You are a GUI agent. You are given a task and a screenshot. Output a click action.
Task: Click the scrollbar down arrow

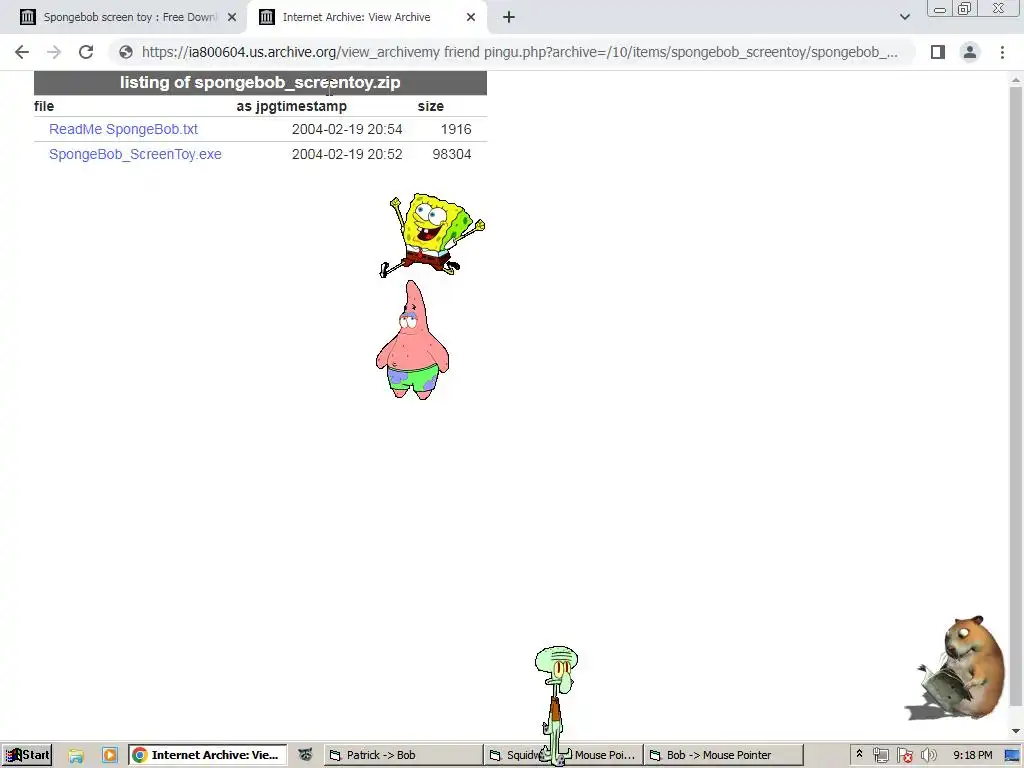pos(1015,731)
